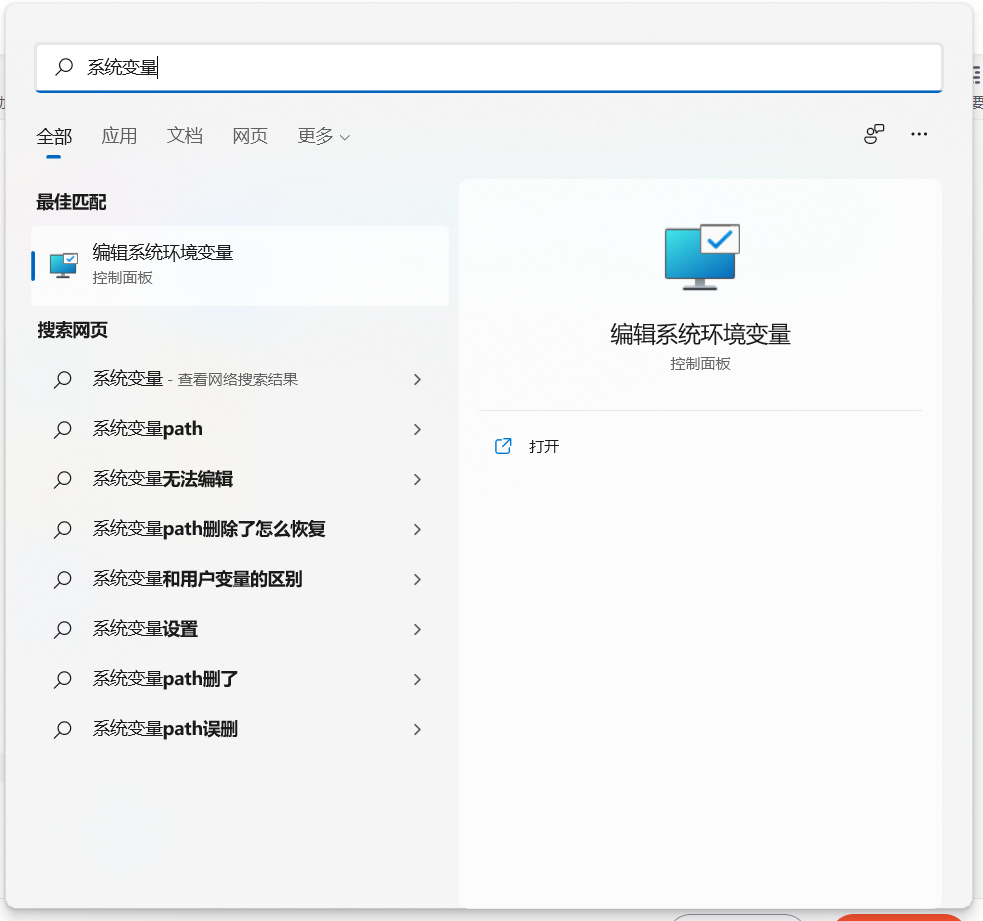Screen dimensions: 983x921
Task: Click the open-externally icon next to 打开
Action: [x=503, y=446]
